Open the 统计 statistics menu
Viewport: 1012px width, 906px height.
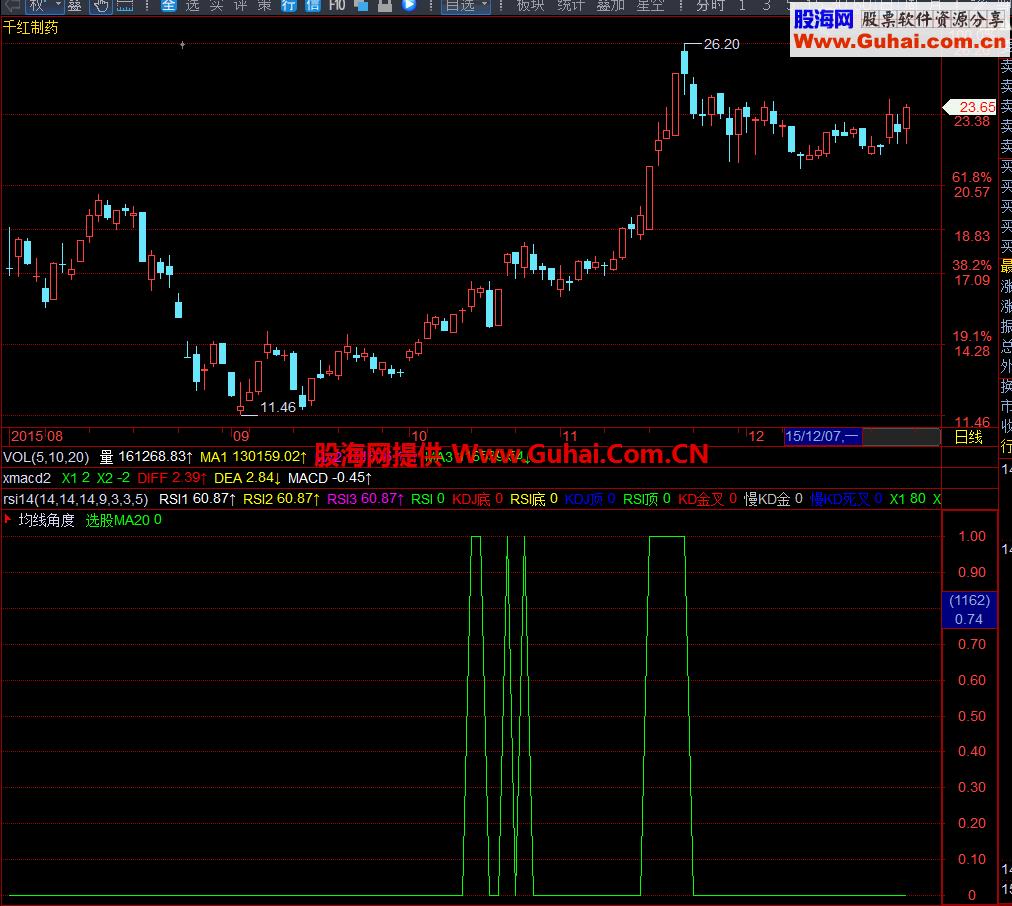click(x=571, y=6)
